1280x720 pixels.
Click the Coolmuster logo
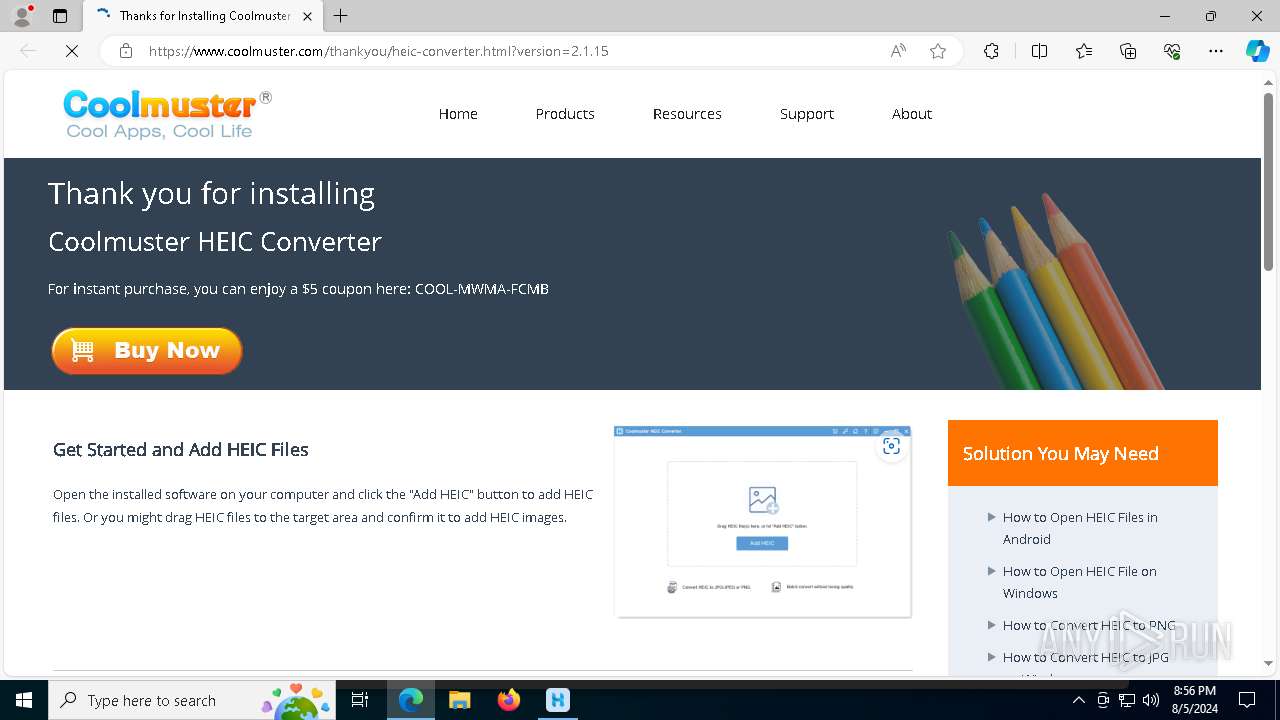[x=167, y=114]
